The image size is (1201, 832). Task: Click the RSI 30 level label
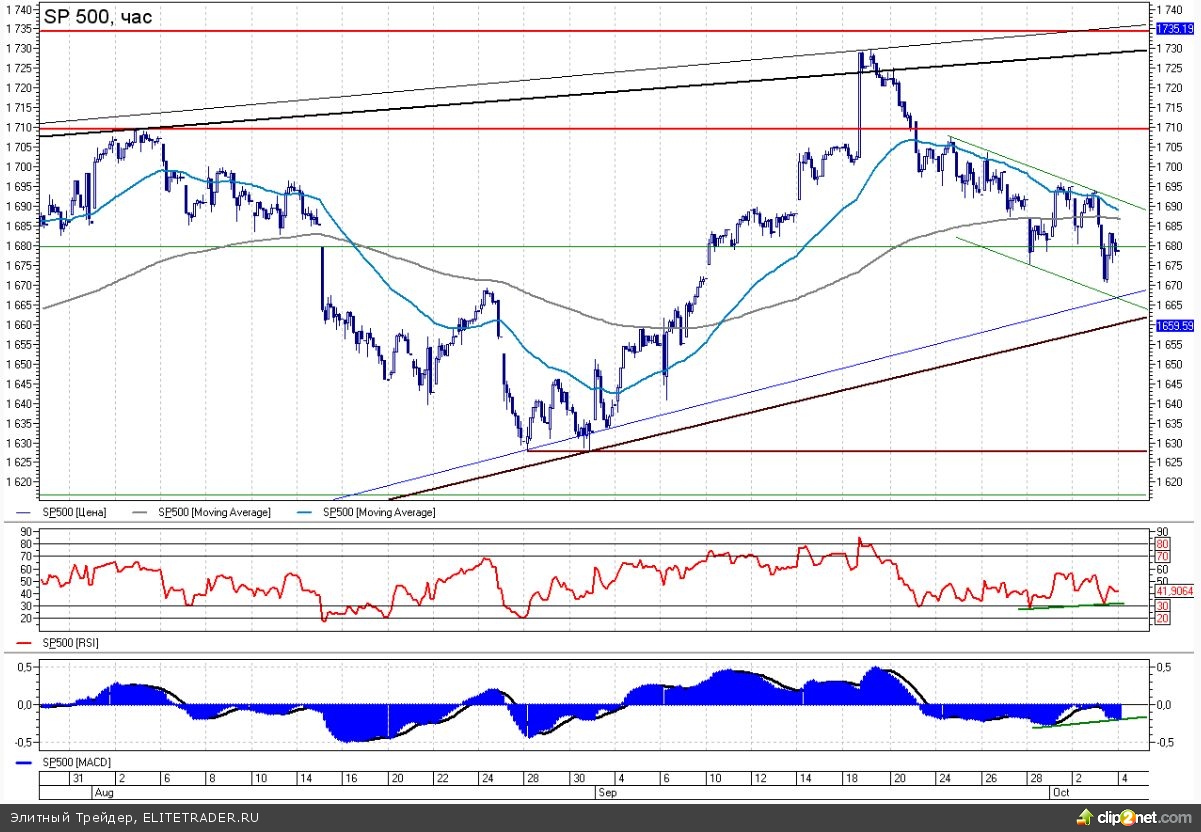click(1163, 606)
